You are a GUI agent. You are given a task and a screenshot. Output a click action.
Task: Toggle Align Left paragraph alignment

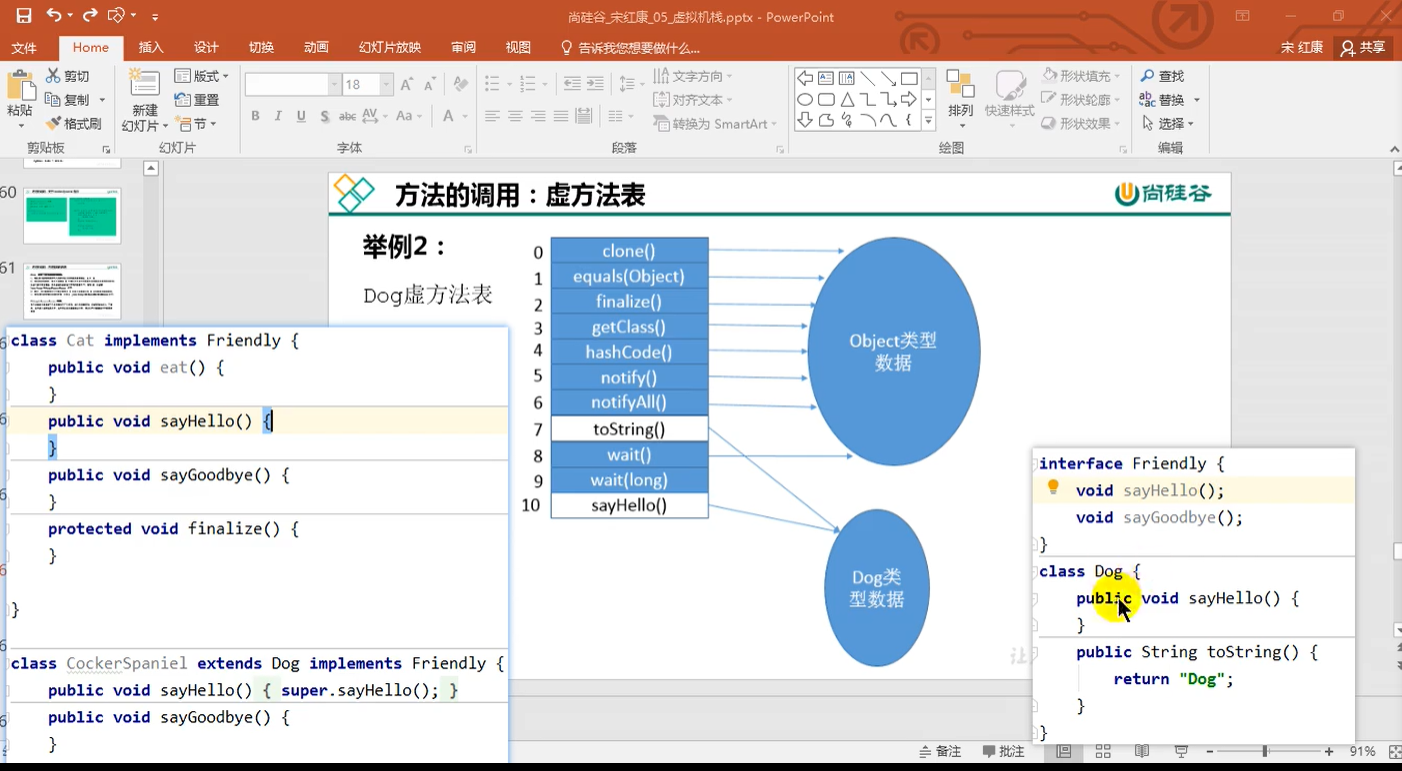[492, 116]
